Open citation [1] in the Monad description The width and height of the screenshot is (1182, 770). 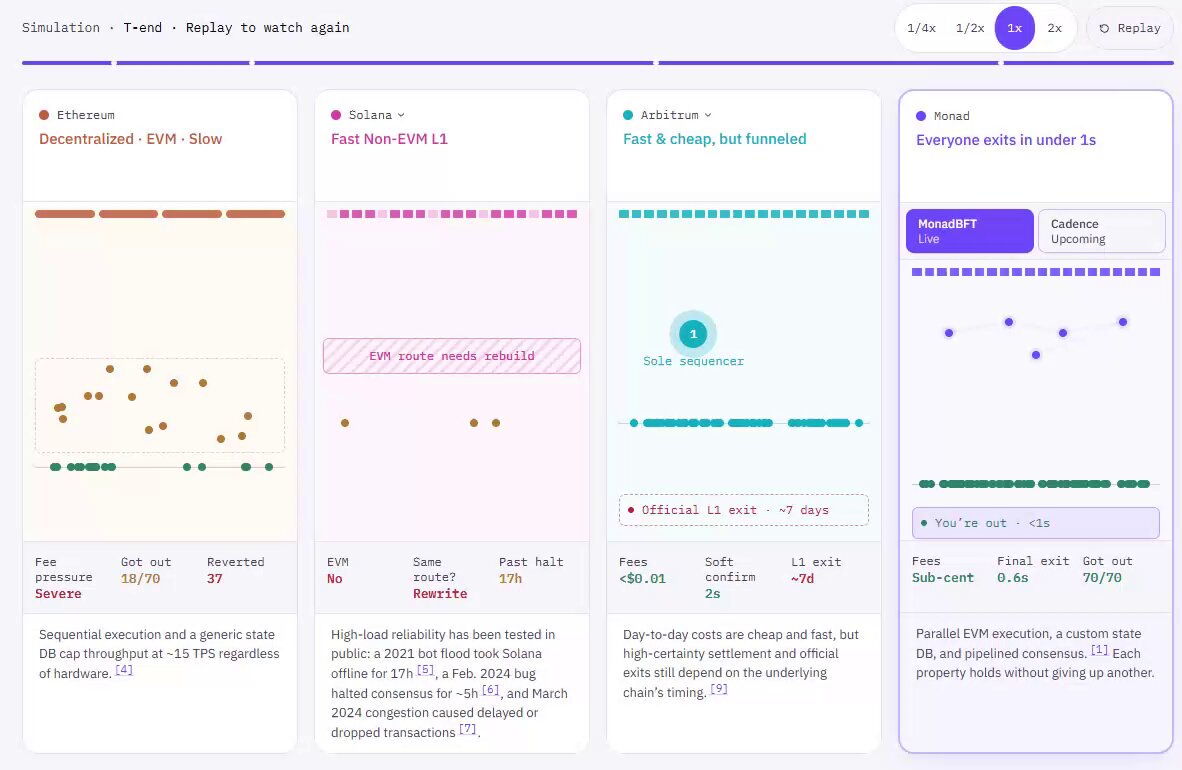(x=1099, y=650)
